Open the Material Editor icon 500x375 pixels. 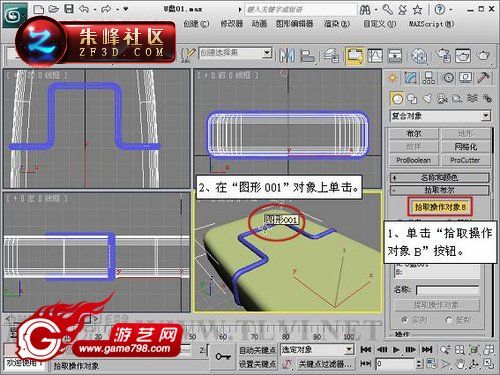[x=419, y=56]
